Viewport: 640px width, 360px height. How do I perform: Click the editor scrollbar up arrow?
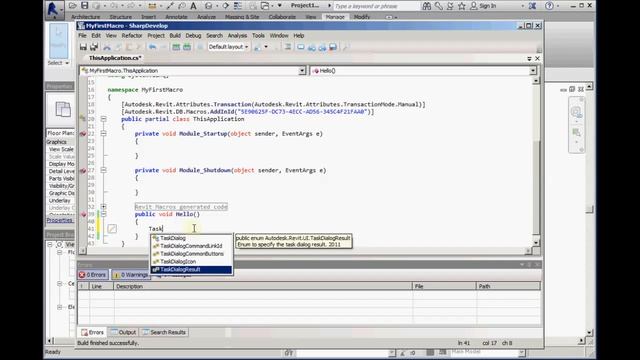tap(536, 80)
